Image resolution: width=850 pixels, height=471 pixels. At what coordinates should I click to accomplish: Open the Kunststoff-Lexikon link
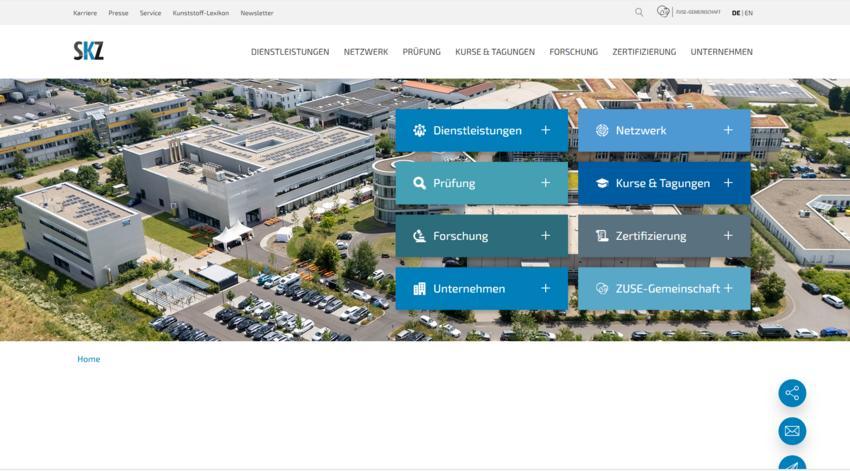tap(201, 13)
